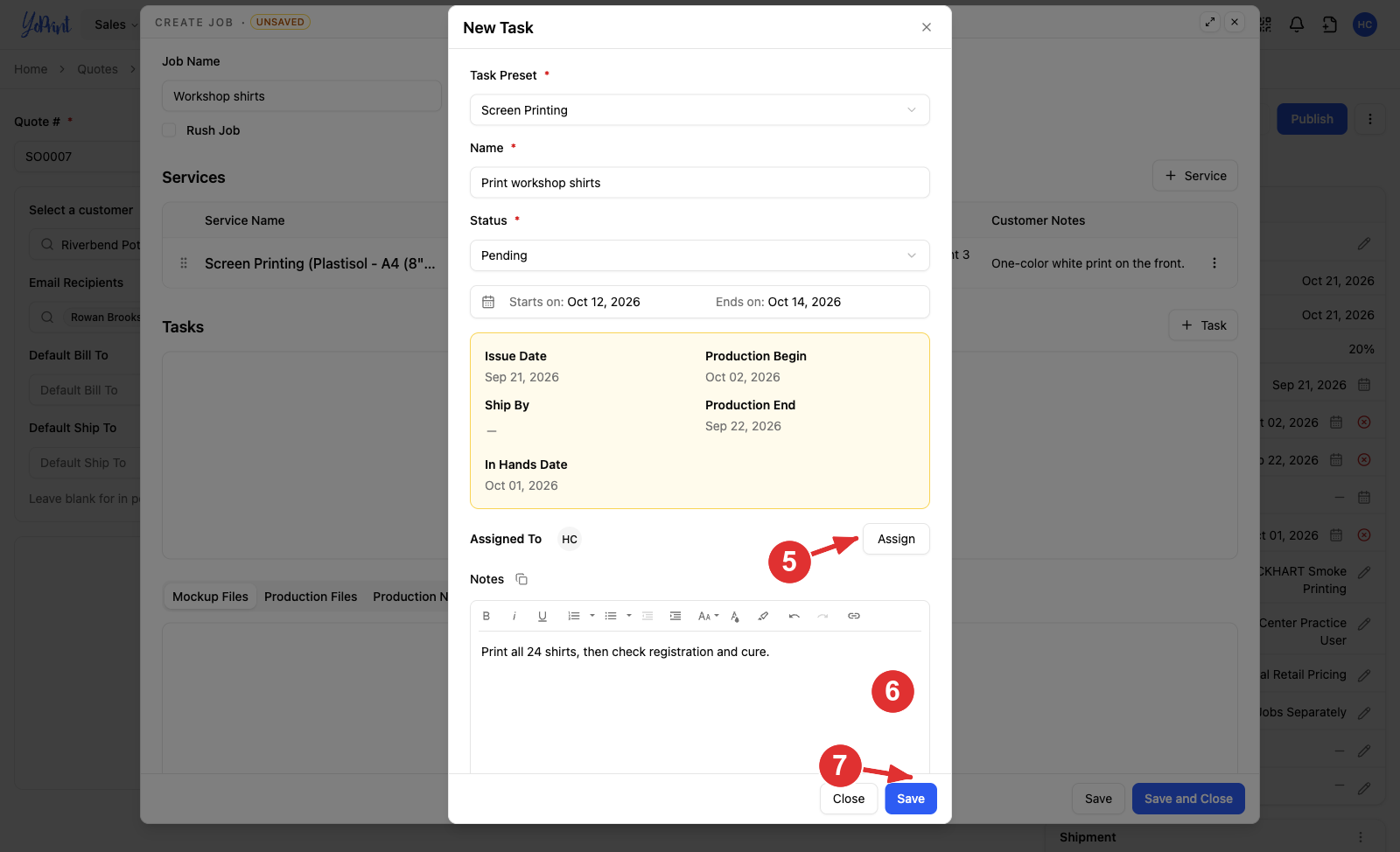The height and width of the screenshot is (852, 1400).
Task: Add a new Service
Action: point(1195,176)
